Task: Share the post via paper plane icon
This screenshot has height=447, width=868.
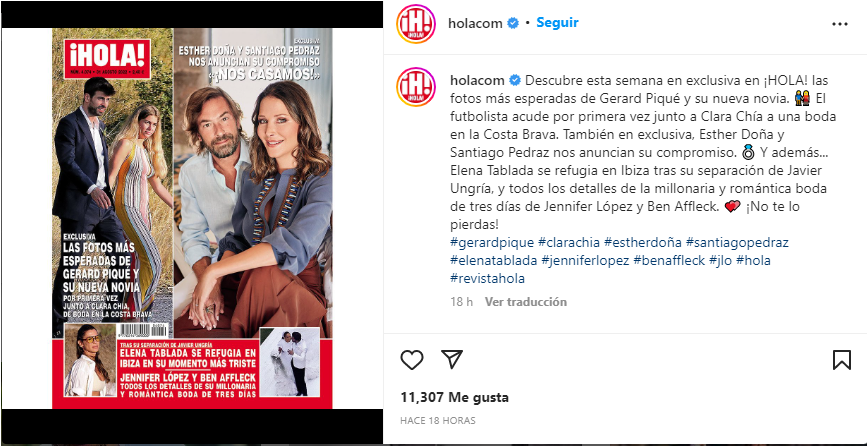Action: [x=452, y=359]
